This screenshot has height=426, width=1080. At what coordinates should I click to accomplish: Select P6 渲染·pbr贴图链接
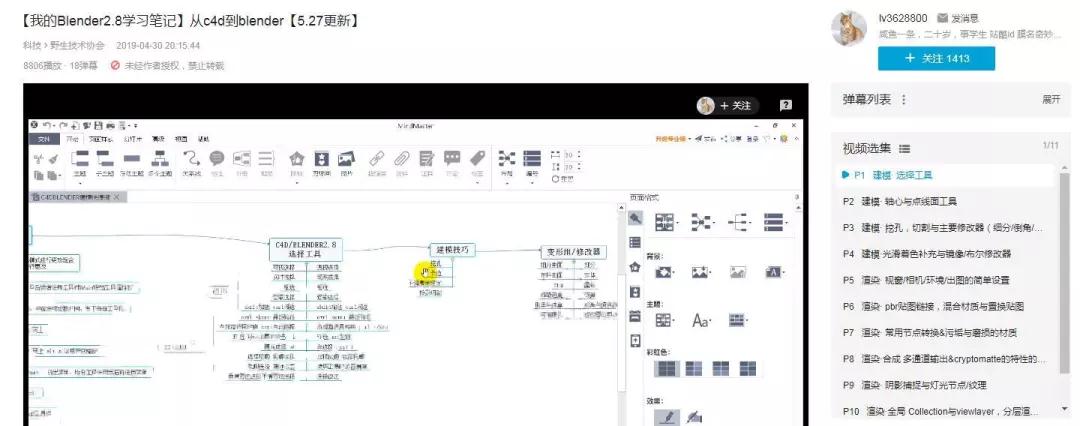pyautogui.click(x=943, y=306)
